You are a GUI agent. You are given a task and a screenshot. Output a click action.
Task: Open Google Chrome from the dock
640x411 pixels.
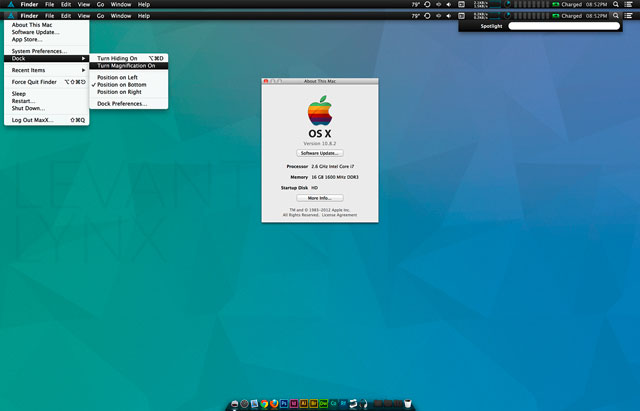(x=264, y=404)
